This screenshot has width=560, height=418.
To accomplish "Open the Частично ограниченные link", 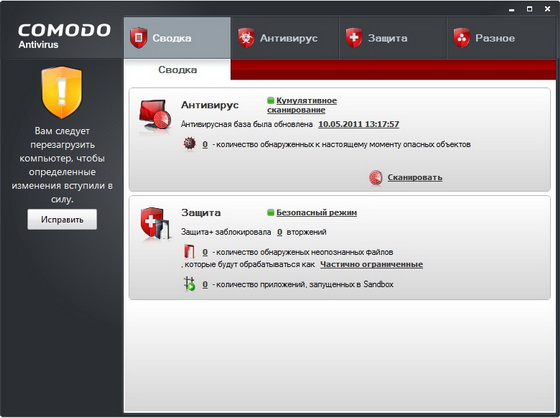I will (371, 264).
